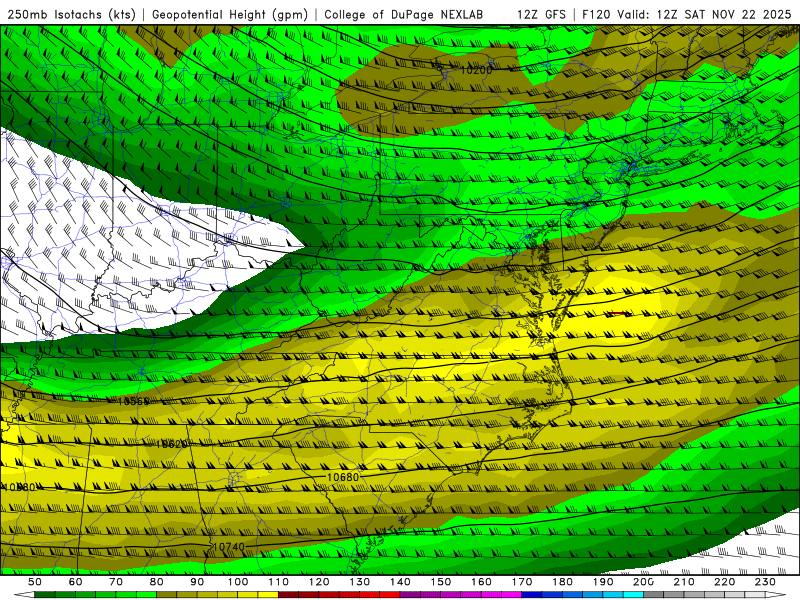Viewport: 800px width, 600px height.
Task: Click the "12Z GFS" model run label
Action: pyautogui.click(x=541, y=15)
